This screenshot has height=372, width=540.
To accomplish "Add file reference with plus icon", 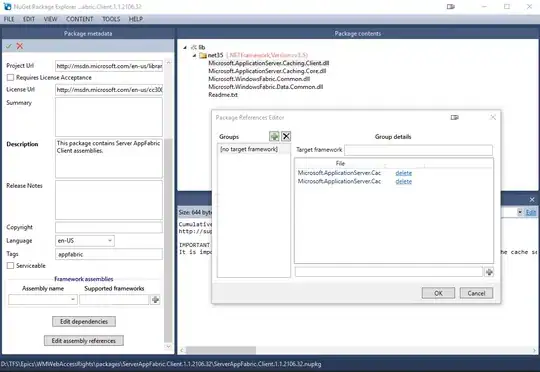I will [x=489, y=272].
